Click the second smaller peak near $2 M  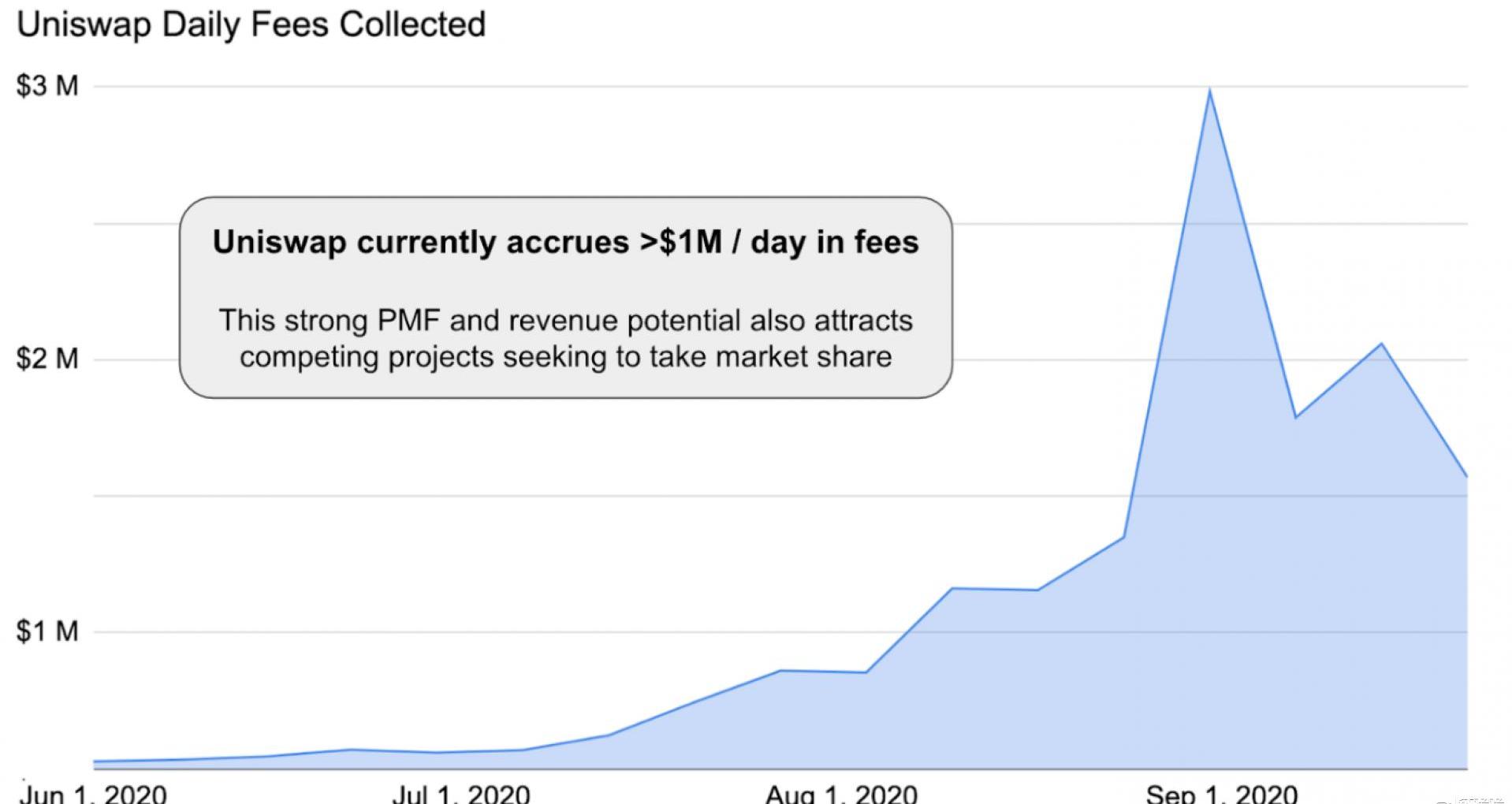1381,344
